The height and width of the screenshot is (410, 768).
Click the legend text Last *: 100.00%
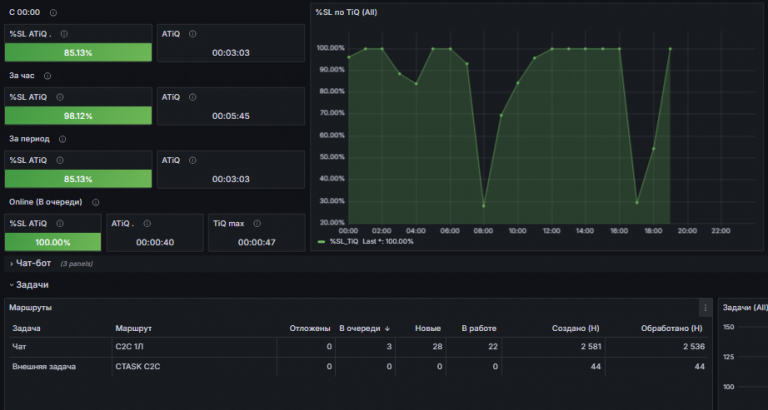point(388,242)
